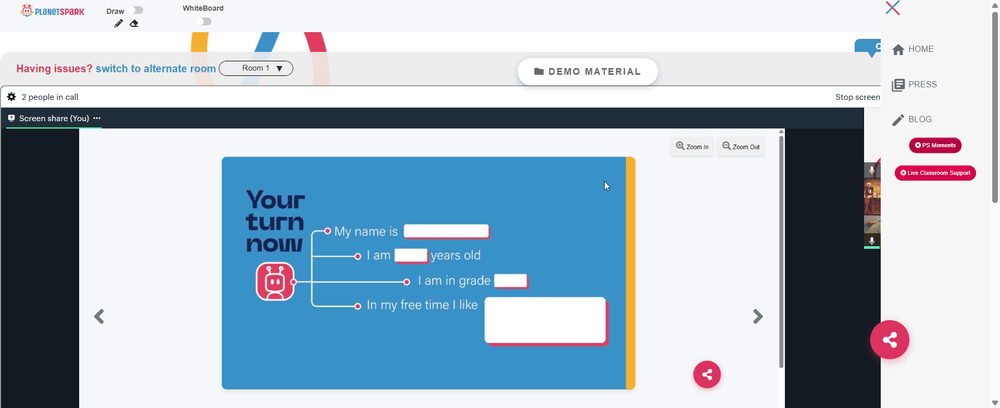Click the free time answer box
Viewport: 1000px width, 408px height.
coord(545,320)
